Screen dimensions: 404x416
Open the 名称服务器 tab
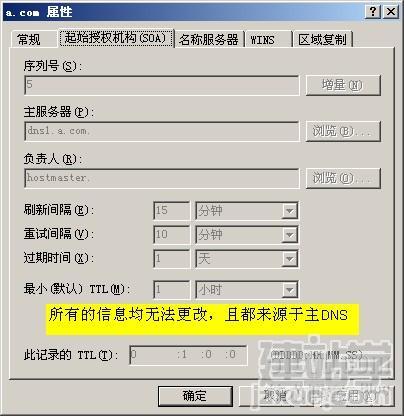209,39
